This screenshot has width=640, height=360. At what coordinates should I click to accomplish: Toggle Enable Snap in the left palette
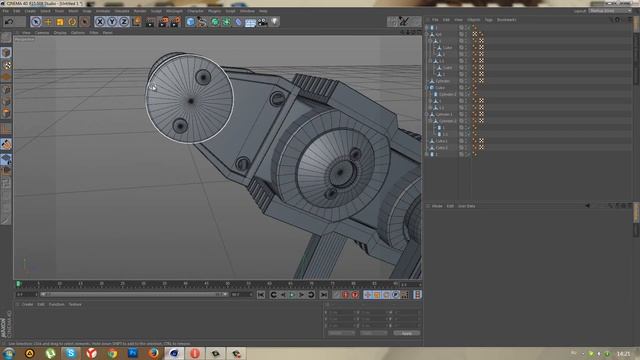(x=6, y=144)
